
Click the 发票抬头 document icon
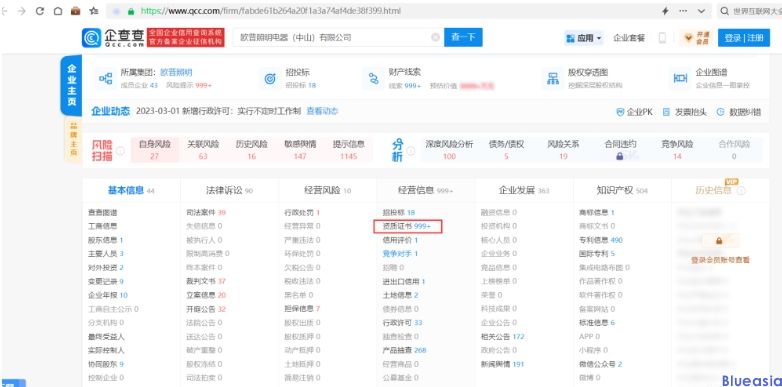666,112
